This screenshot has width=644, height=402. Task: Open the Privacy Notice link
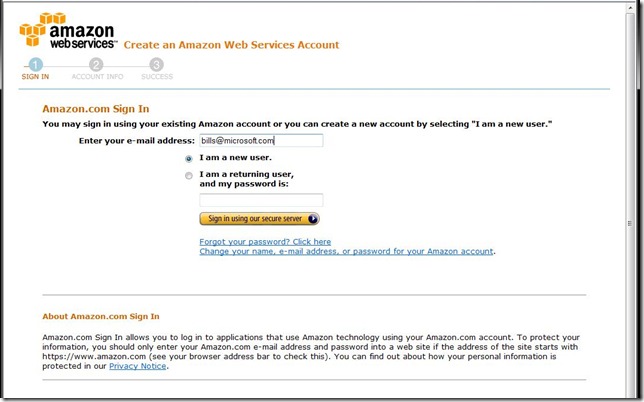coord(138,366)
